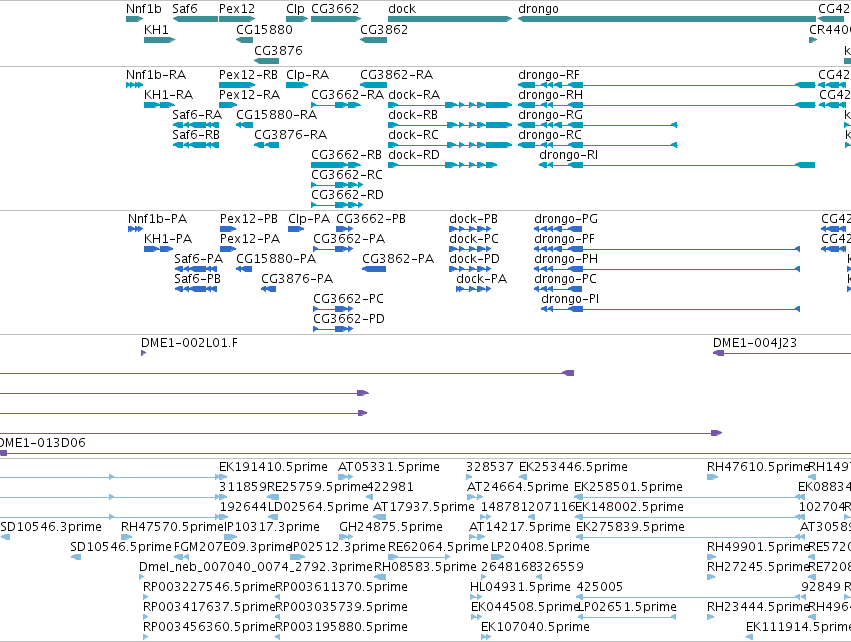Select the dock-PB protein label
The image size is (851, 642).
pos(473,219)
